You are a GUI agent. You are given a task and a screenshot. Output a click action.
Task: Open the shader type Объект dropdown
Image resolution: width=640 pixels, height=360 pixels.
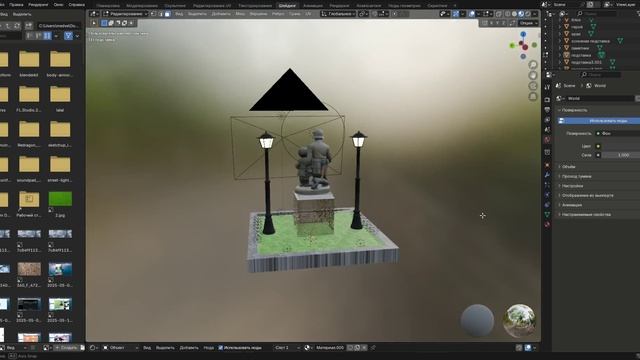[x=120, y=348]
